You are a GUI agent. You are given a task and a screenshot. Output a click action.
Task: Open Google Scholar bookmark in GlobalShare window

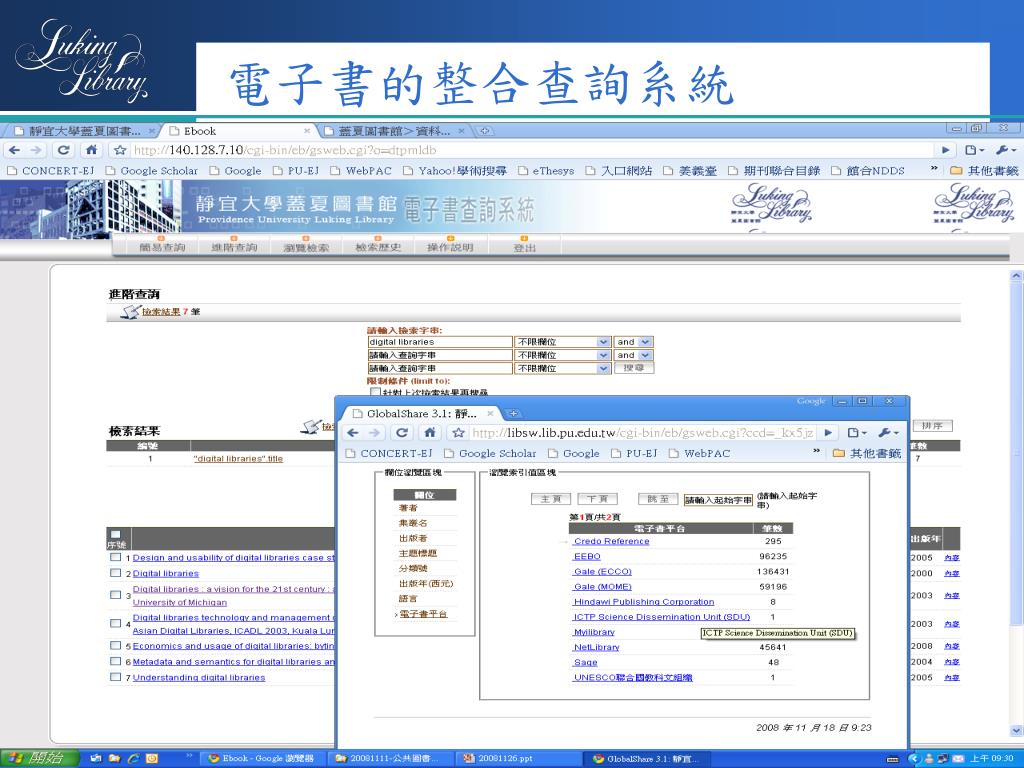pos(490,453)
